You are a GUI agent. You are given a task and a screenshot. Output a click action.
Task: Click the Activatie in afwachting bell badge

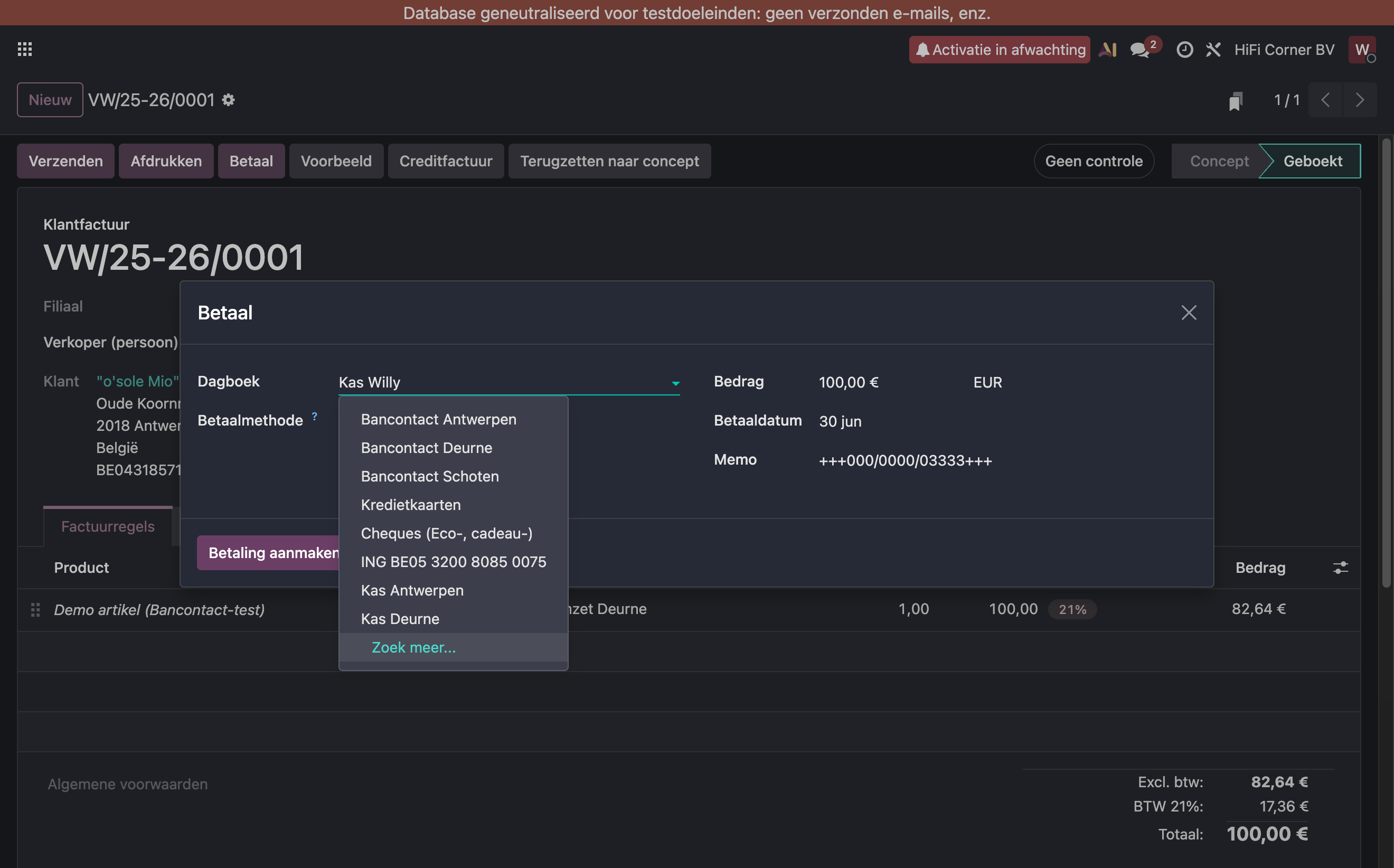pos(999,50)
